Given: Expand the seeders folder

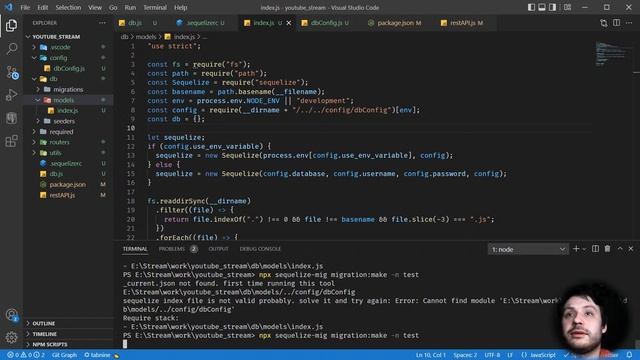Looking at the screenshot, I should (x=38, y=121).
